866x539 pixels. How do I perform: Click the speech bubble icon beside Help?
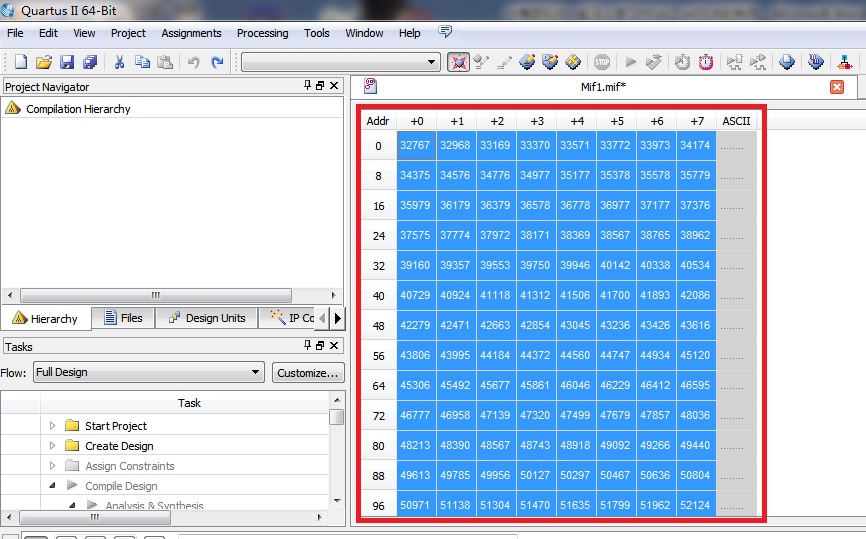click(445, 32)
